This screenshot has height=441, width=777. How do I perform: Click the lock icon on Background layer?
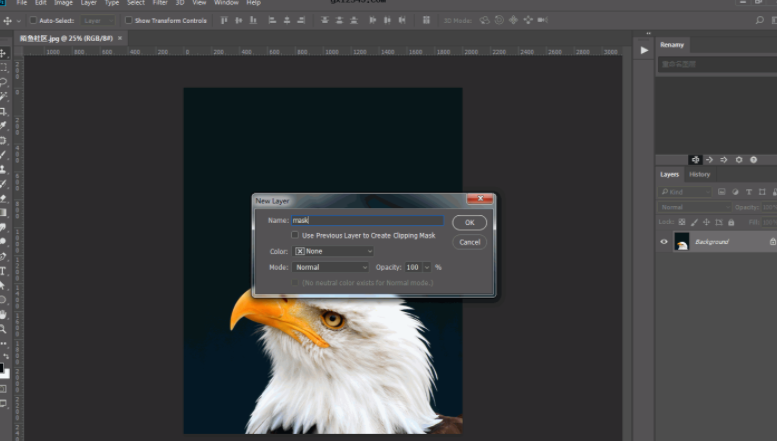click(773, 241)
